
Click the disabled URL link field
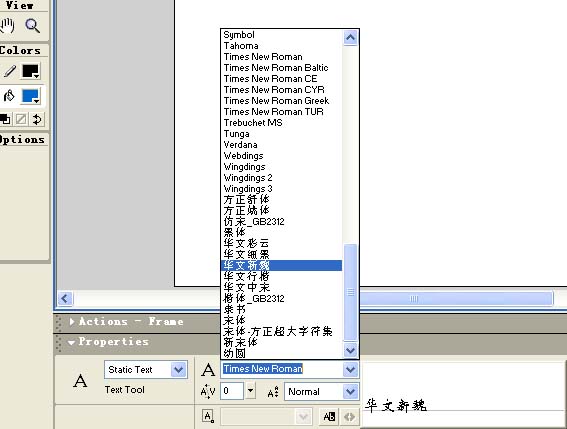(x=266, y=417)
